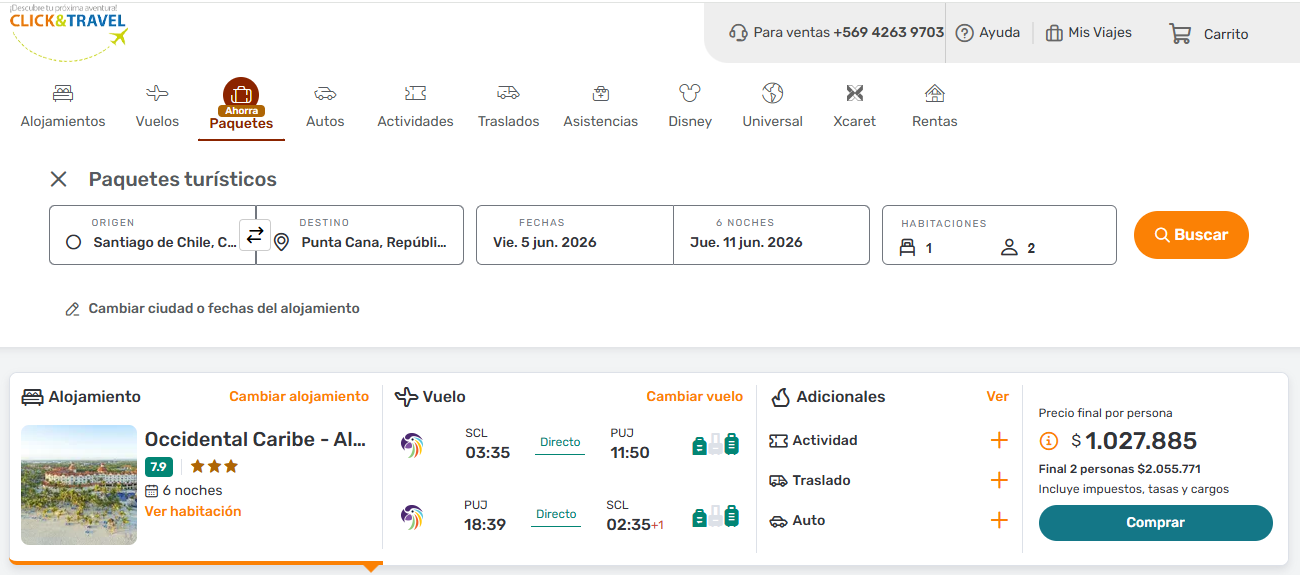Switch to the Vuelos tab
1300x575 pixels.
tap(157, 106)
